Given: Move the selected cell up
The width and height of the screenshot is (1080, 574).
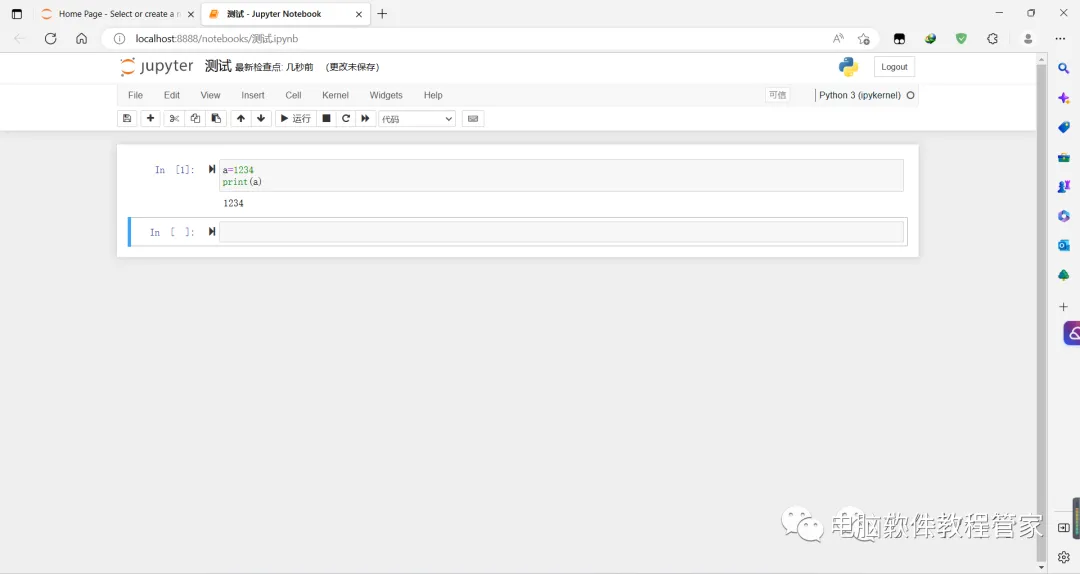Looking at the screenshot, I should click(x=240, y=119).
